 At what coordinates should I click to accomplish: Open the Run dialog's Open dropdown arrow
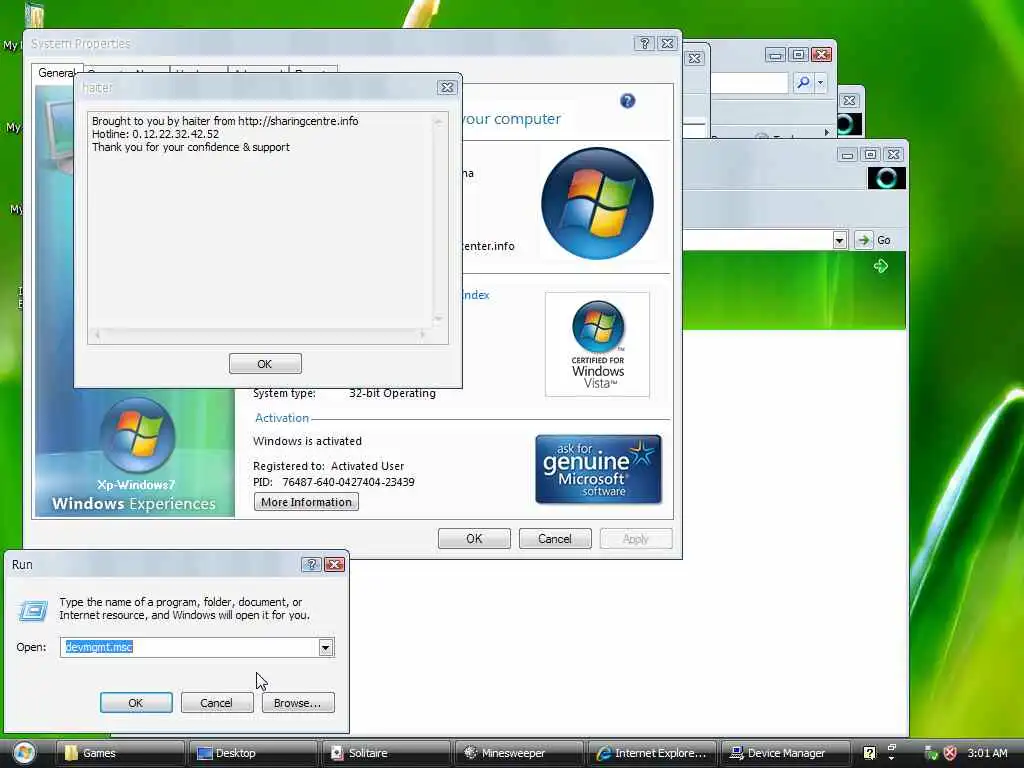(325, 647)
